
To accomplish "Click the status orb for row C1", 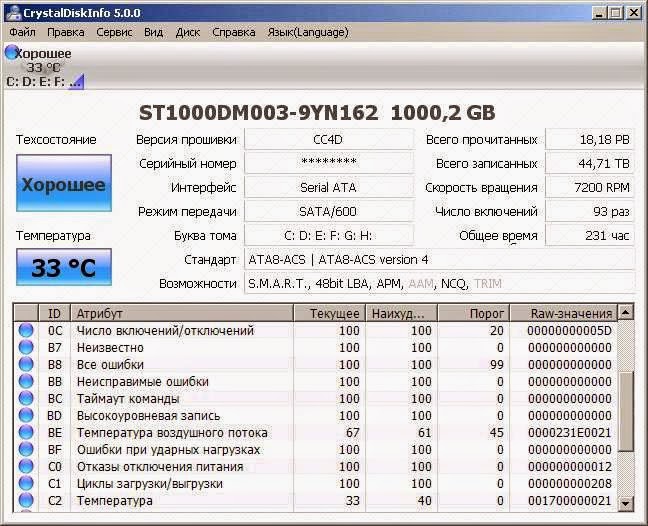I will [26, 483].
